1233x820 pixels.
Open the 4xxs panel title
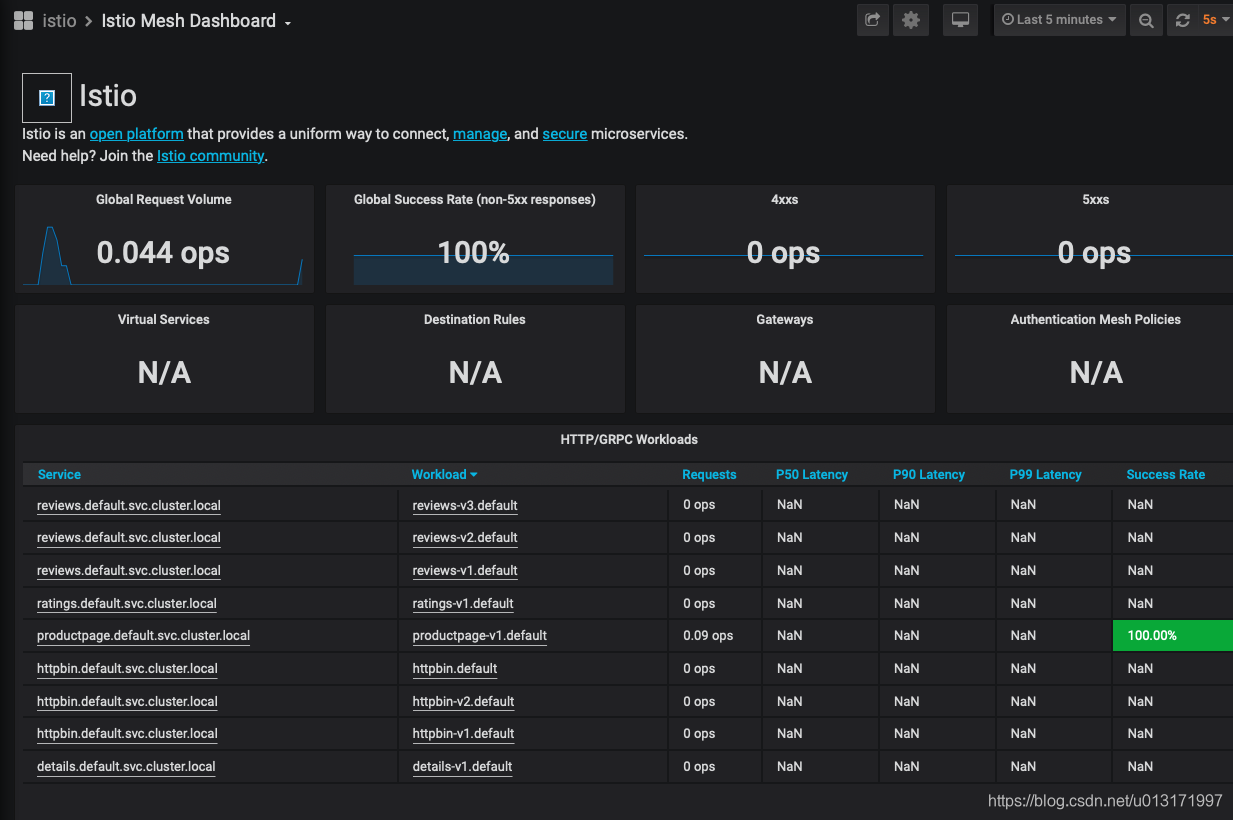[x=785, y=200]
